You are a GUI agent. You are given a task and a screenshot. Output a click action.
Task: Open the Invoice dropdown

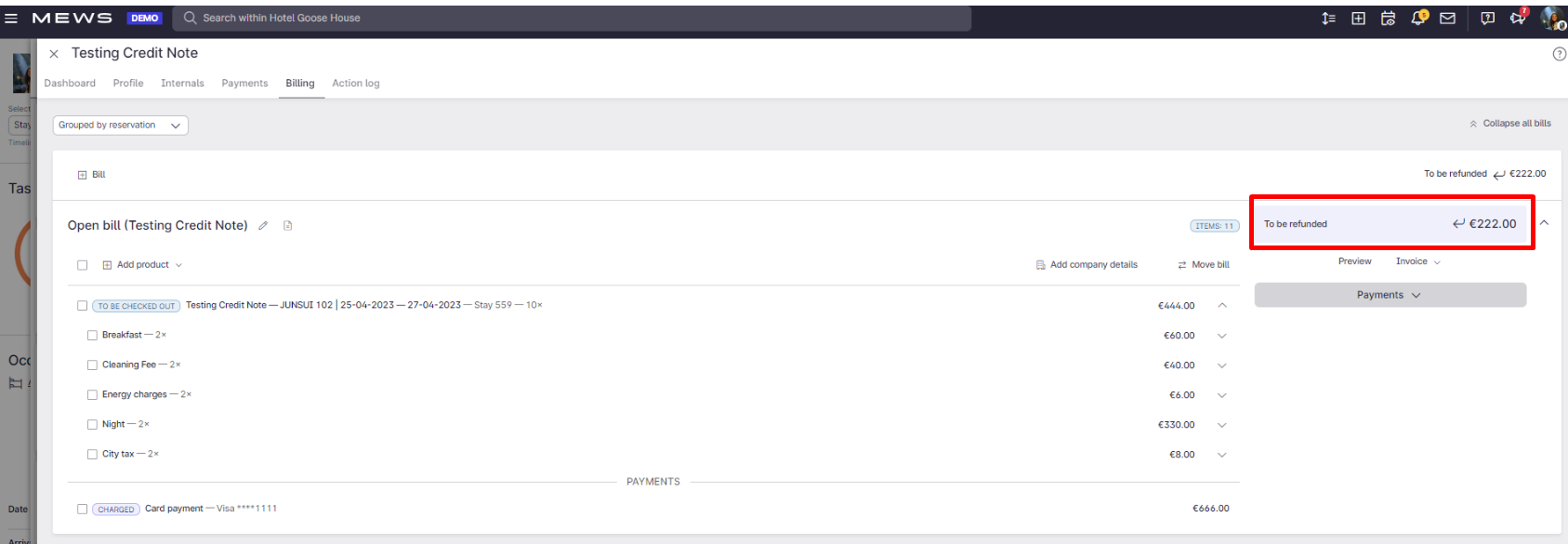pyautogui.click(x=1417, y=261)
